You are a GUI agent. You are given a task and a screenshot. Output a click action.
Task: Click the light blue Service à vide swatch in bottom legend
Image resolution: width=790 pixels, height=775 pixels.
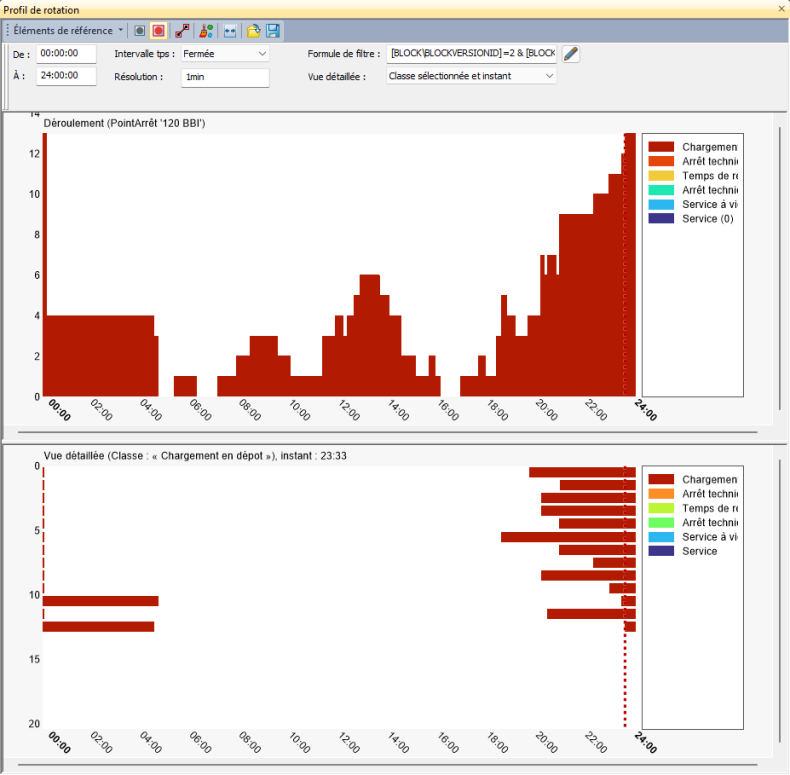click(x=661, y=537)
